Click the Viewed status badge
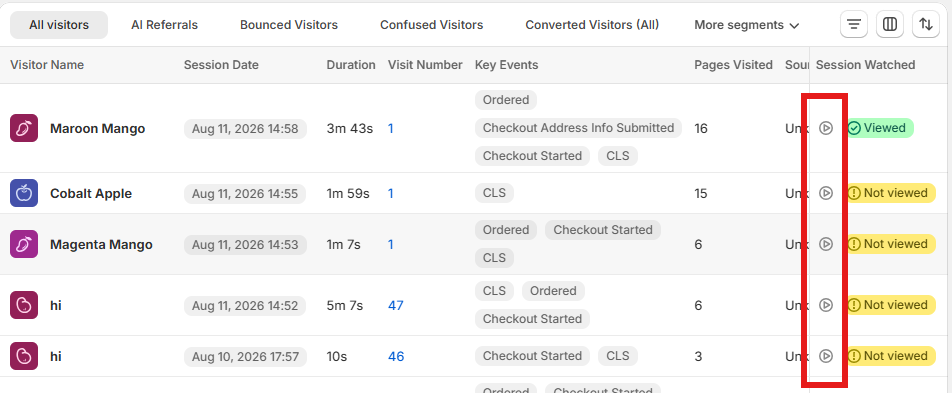 (x=880, y=128)
